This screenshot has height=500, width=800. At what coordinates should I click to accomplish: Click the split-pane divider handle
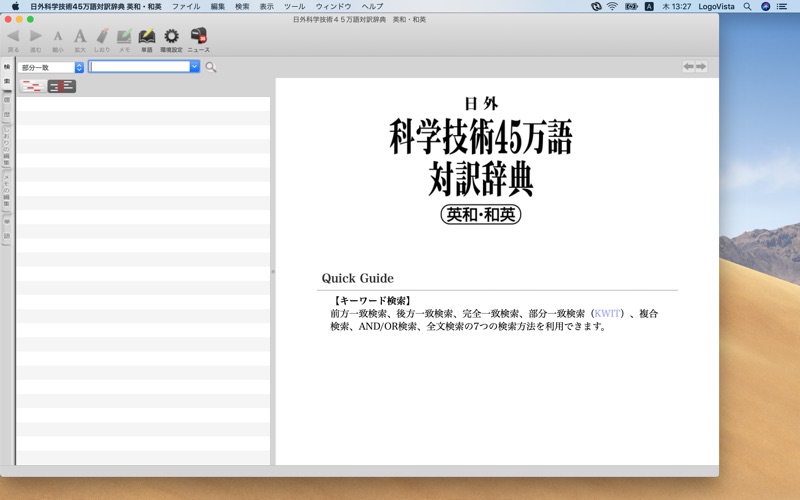273,271
